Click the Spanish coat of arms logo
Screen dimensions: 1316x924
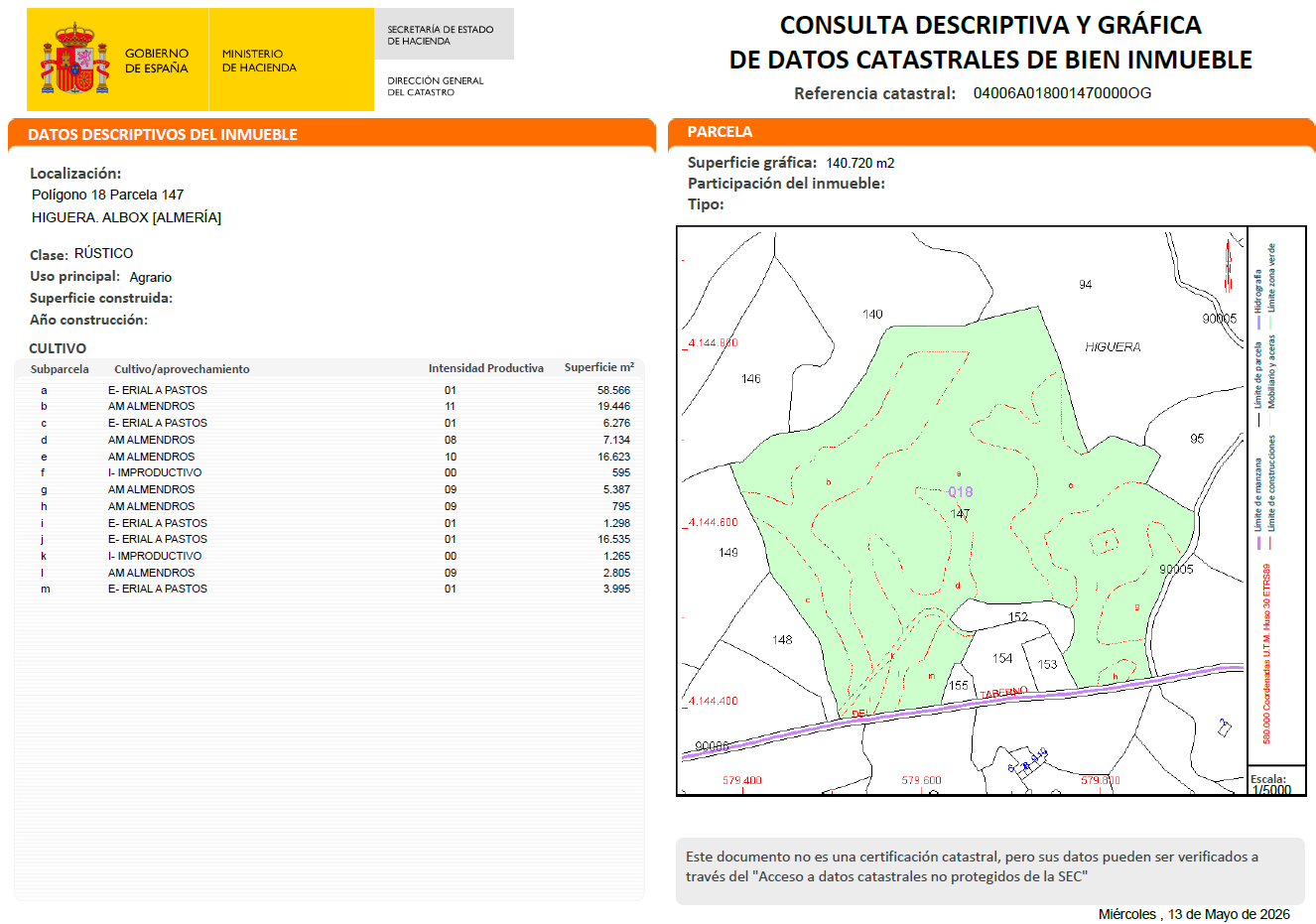[x=74, y=60]
